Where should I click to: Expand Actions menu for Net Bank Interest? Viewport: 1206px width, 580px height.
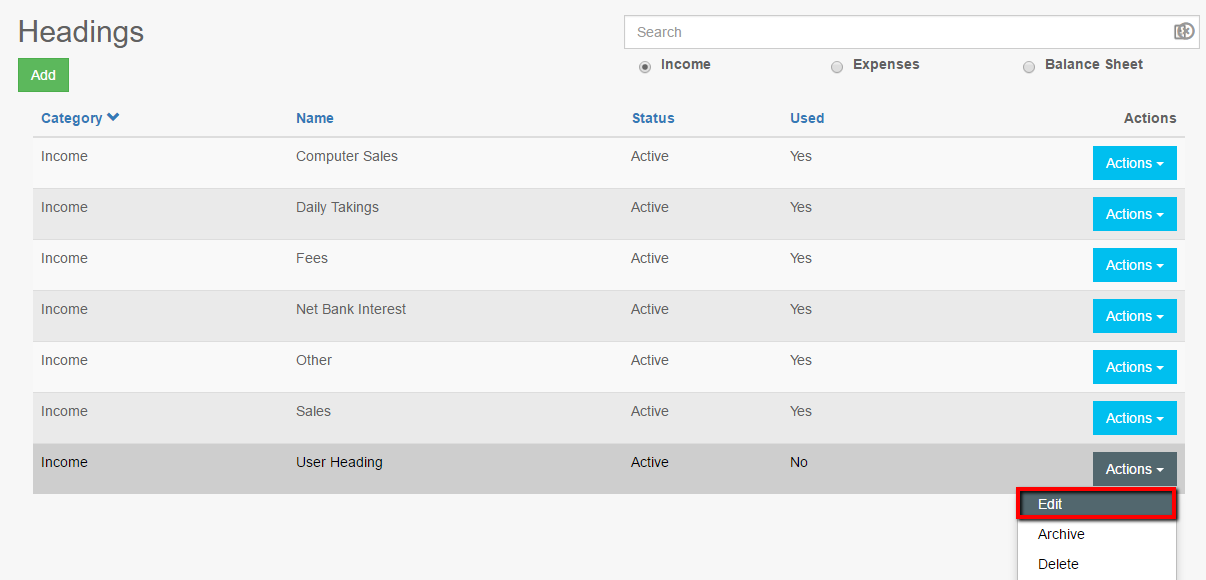pyautogui.click(x=1134, y=316)
